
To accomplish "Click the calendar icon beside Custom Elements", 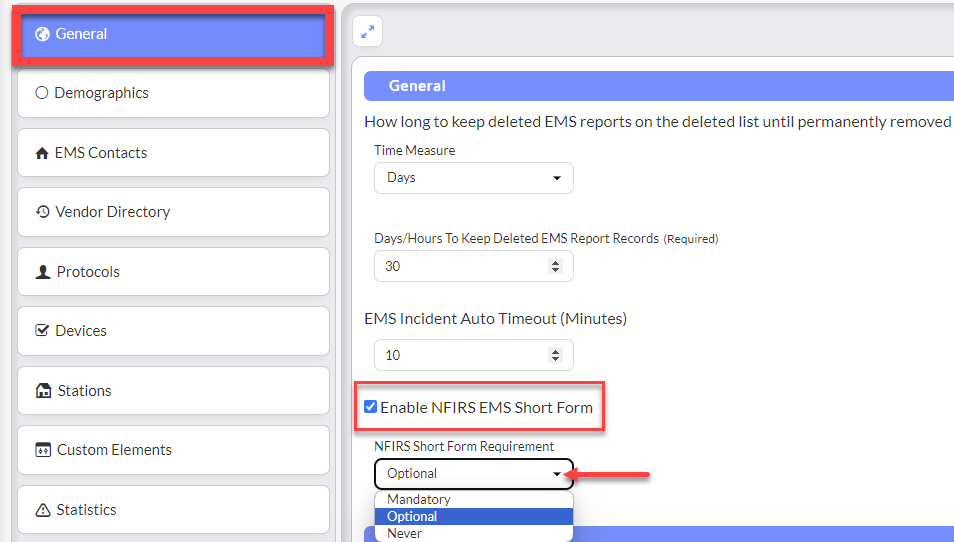I will (x=43, y=450).
